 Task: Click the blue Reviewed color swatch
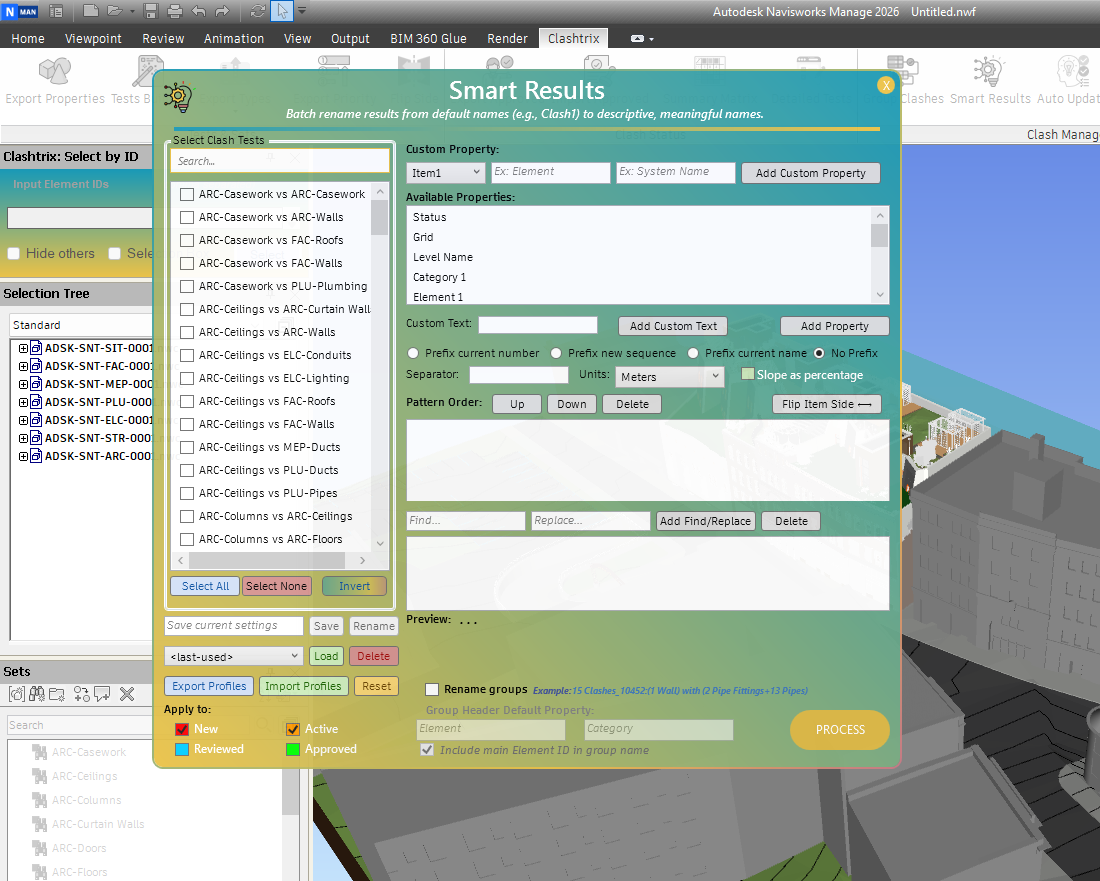pyautogui.click(x=182, y=749)
